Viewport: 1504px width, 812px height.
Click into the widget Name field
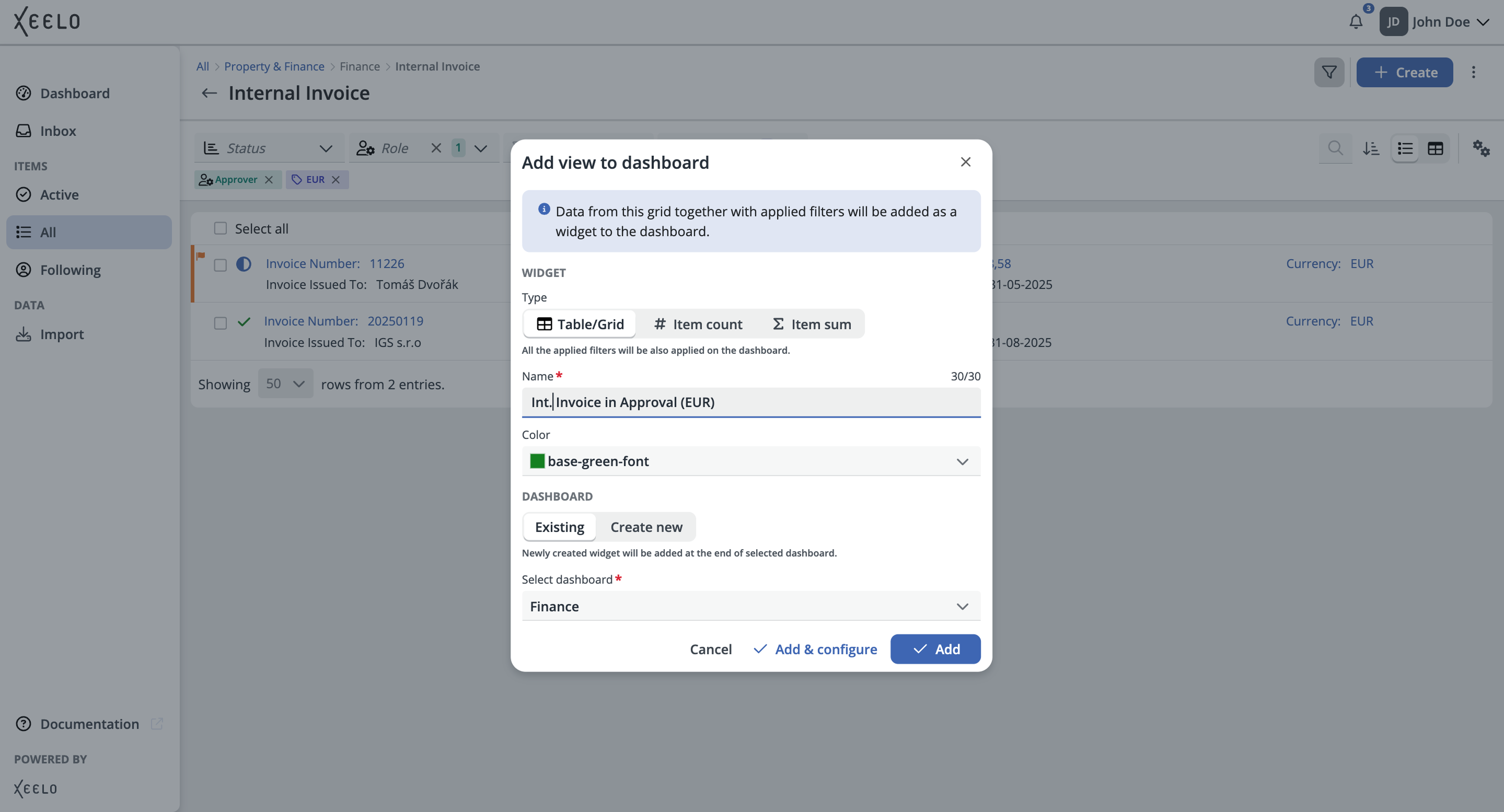751,402
